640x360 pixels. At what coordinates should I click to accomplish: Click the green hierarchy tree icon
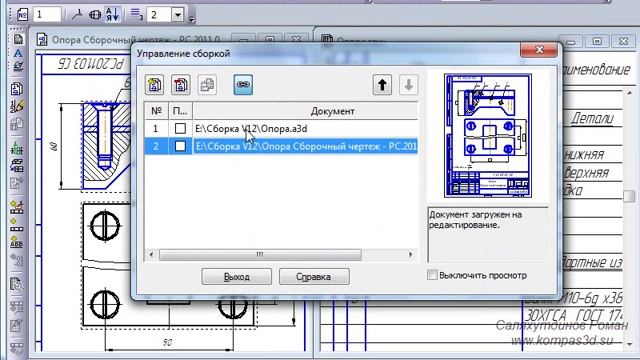pos(17,147)
